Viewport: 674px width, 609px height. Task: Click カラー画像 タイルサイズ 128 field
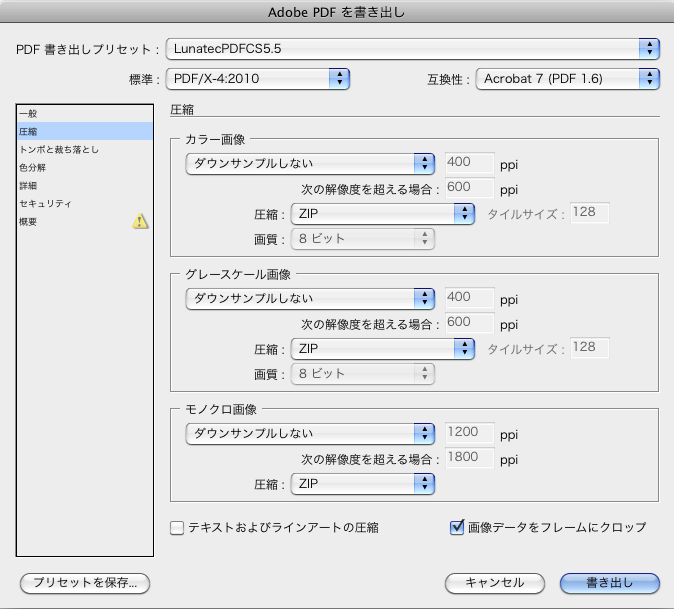pyautogui.click(x=589, y=212)
